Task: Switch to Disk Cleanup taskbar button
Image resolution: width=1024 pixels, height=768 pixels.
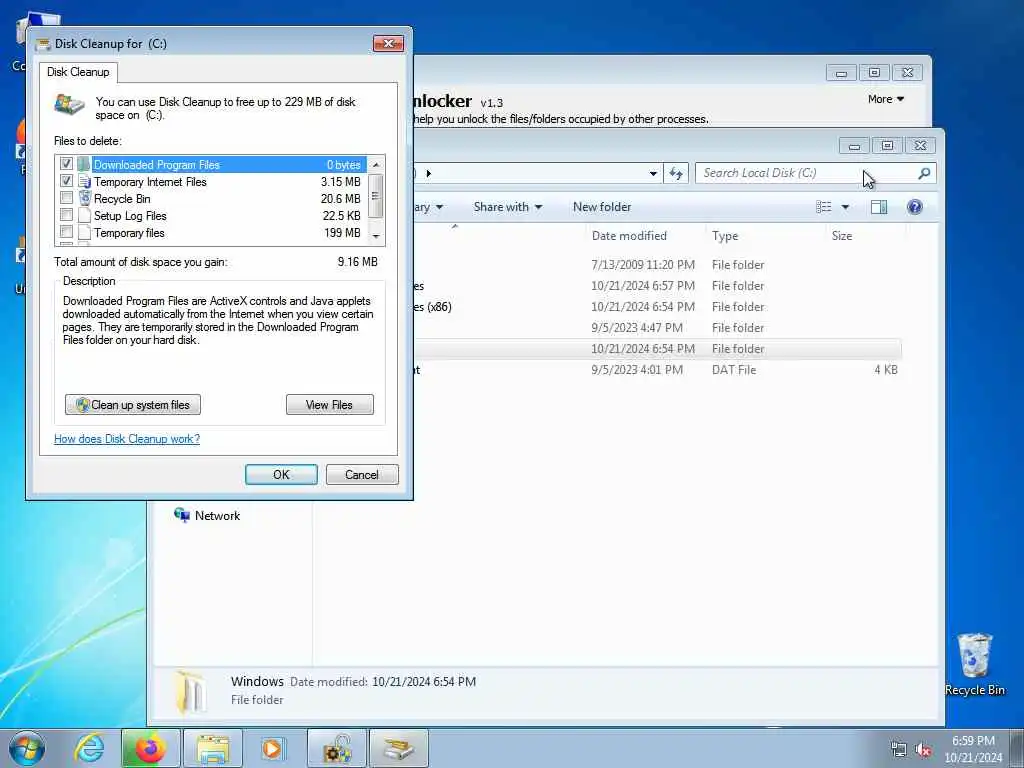Action: click(399, 748)
